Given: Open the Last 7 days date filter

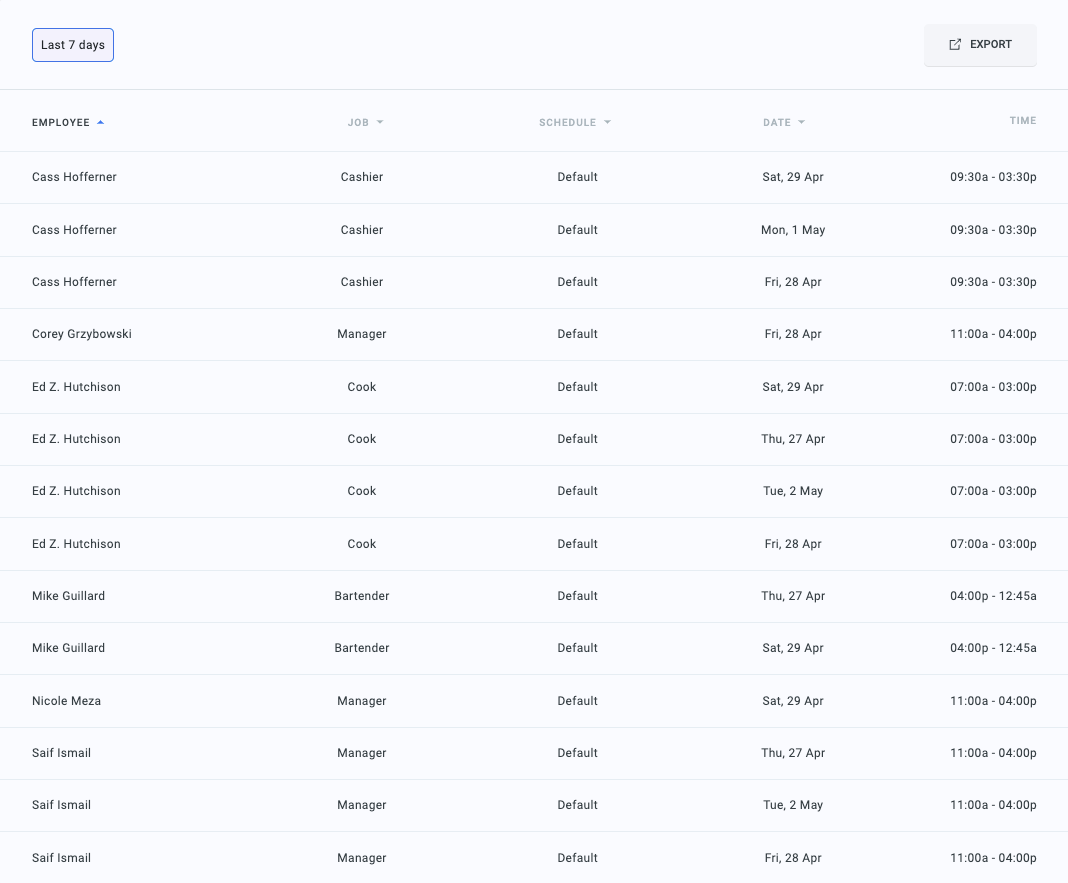Looking at the screenshot, I should point(73,45).
